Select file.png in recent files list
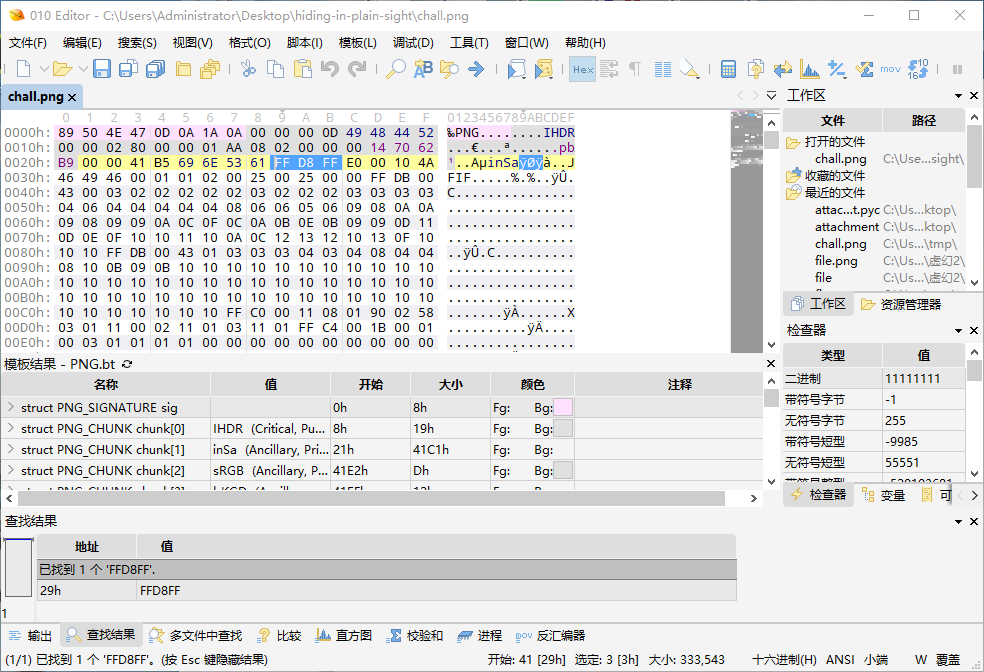This screenshot has height=672, width=984. 836,260
